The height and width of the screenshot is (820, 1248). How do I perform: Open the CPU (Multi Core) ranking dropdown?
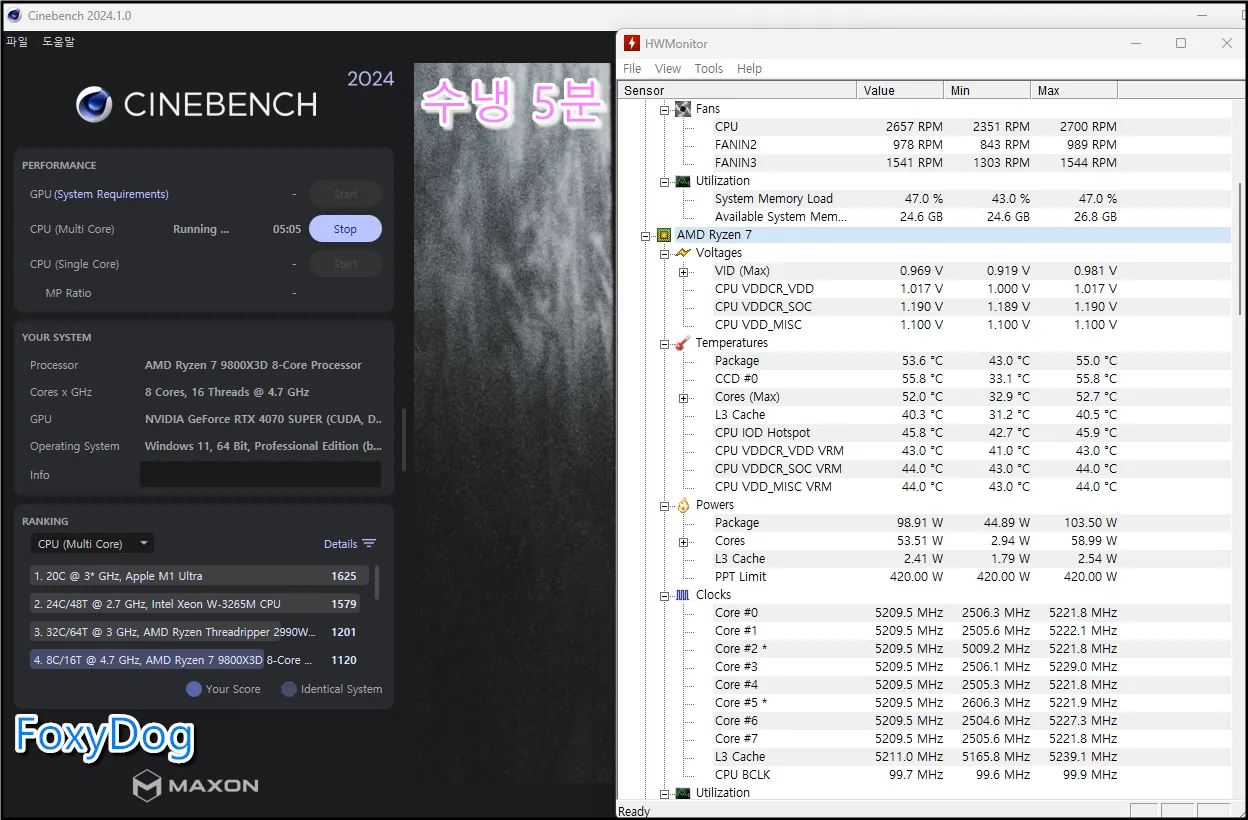click(92, 544)
